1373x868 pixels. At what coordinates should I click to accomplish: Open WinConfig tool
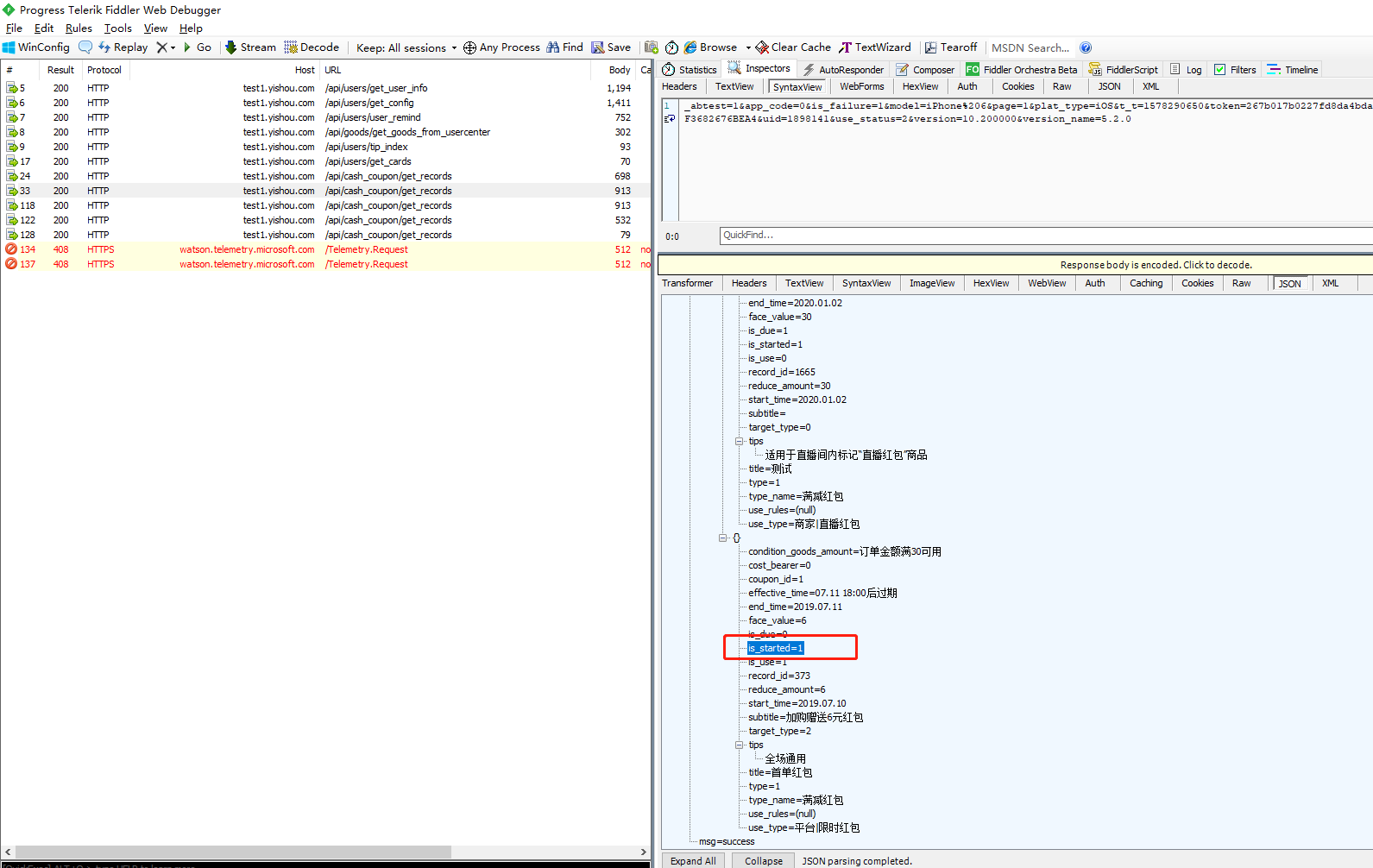point(36,47)
